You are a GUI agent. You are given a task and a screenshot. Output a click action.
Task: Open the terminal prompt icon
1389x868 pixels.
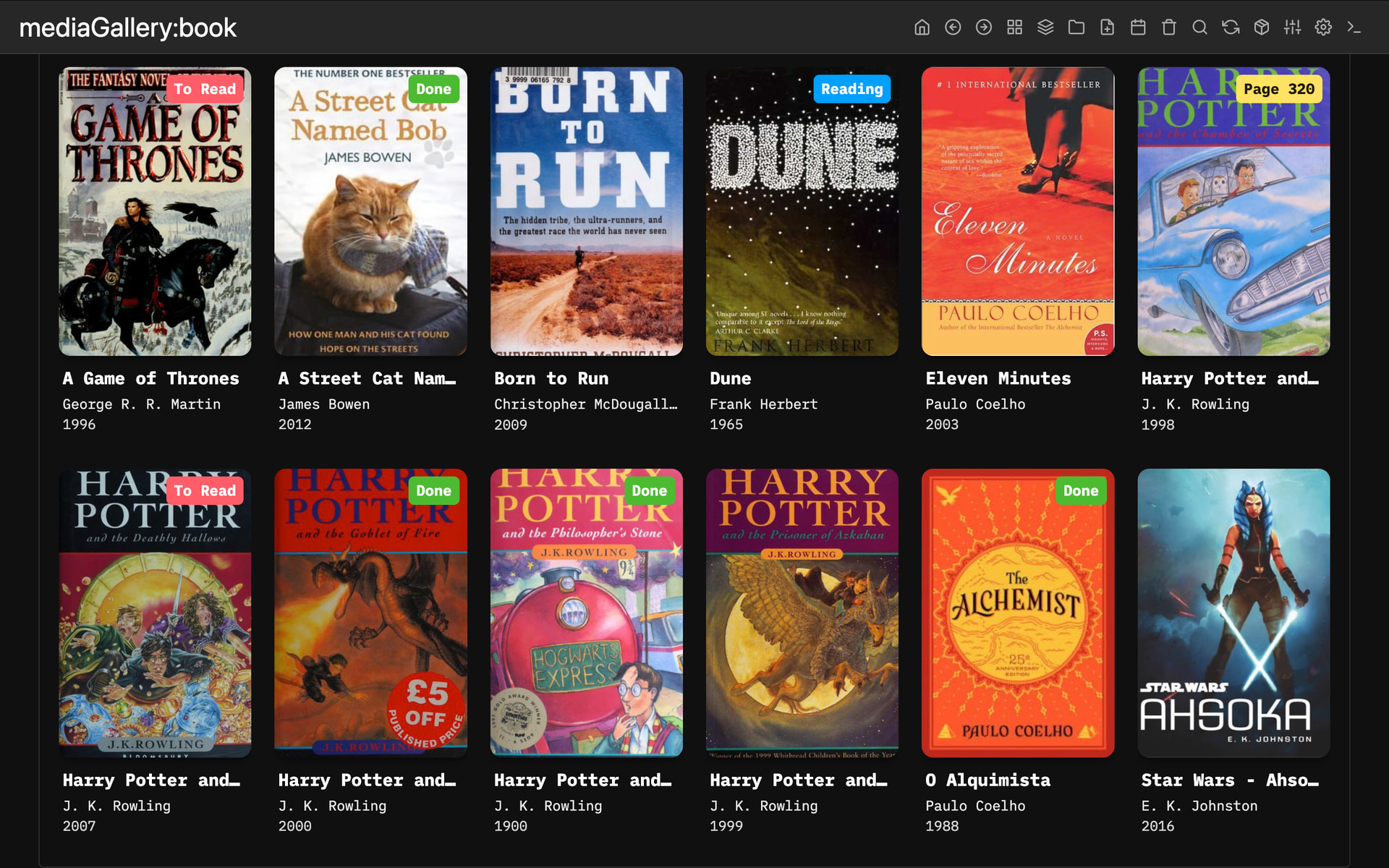pyautogui.click(x=1354, y=27)
